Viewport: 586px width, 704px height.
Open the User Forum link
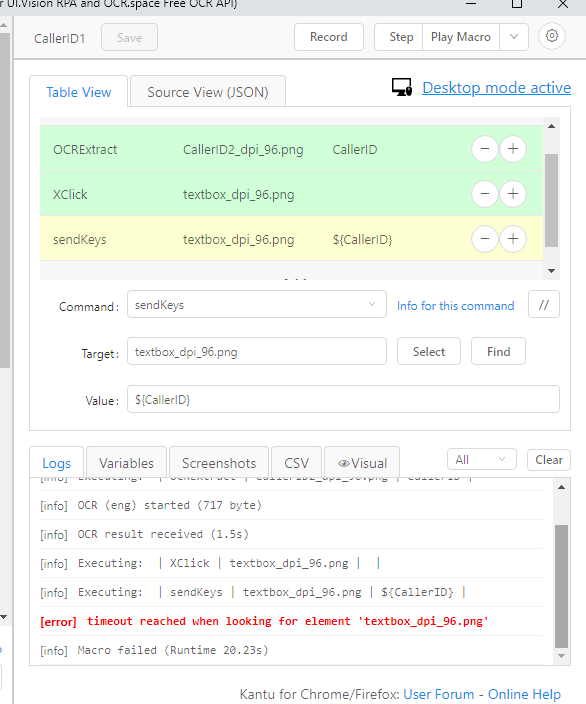pos(439,694)
